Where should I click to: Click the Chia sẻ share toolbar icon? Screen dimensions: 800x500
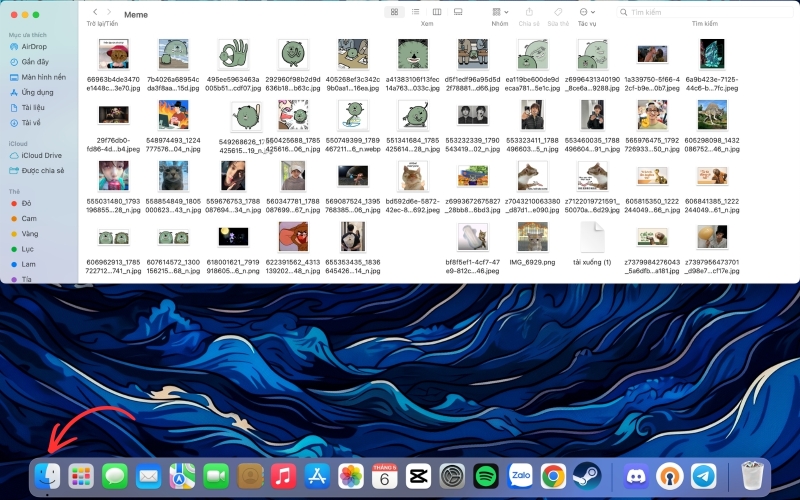[x=529, y=12]
